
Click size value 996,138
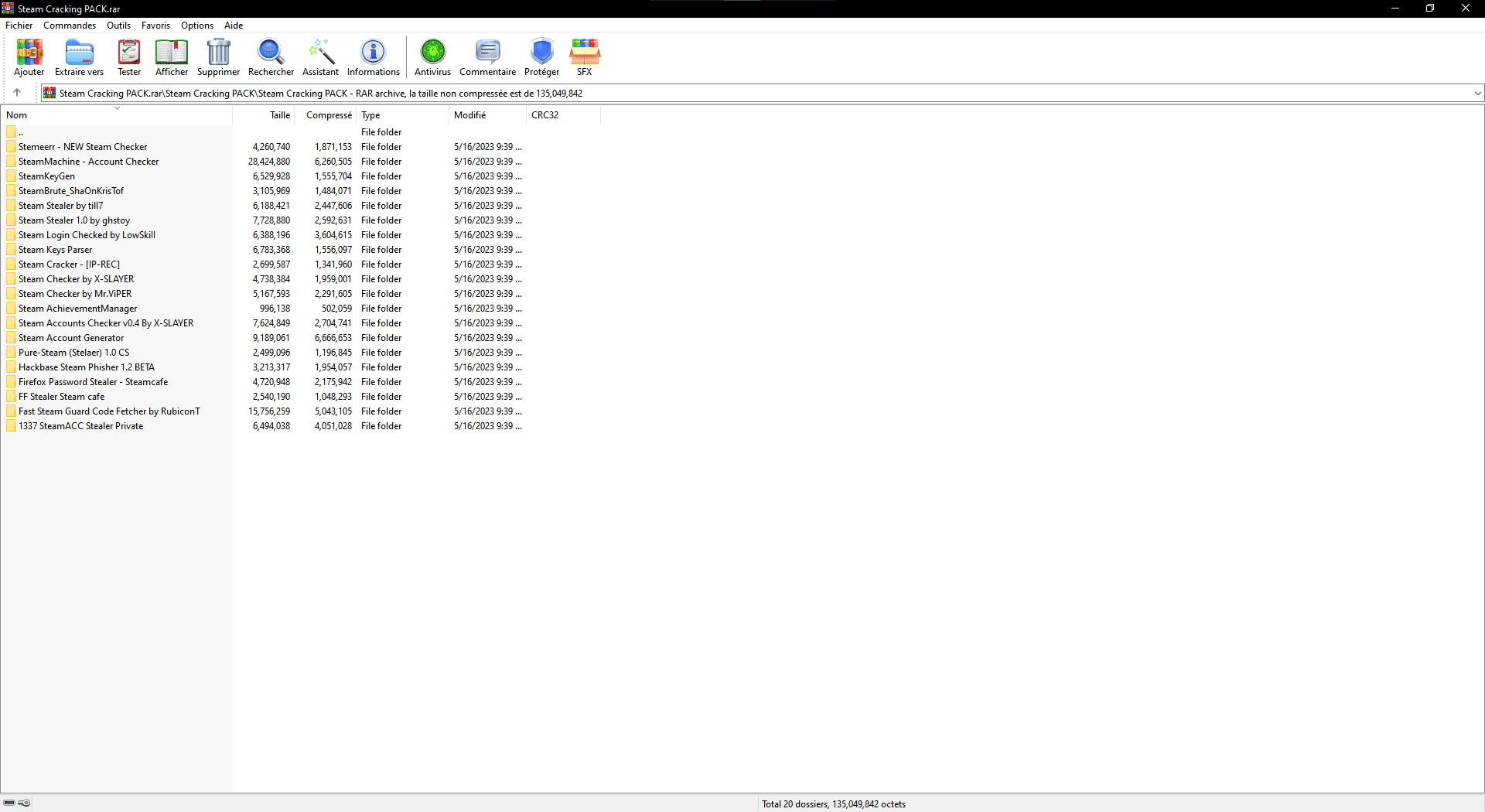275,309
